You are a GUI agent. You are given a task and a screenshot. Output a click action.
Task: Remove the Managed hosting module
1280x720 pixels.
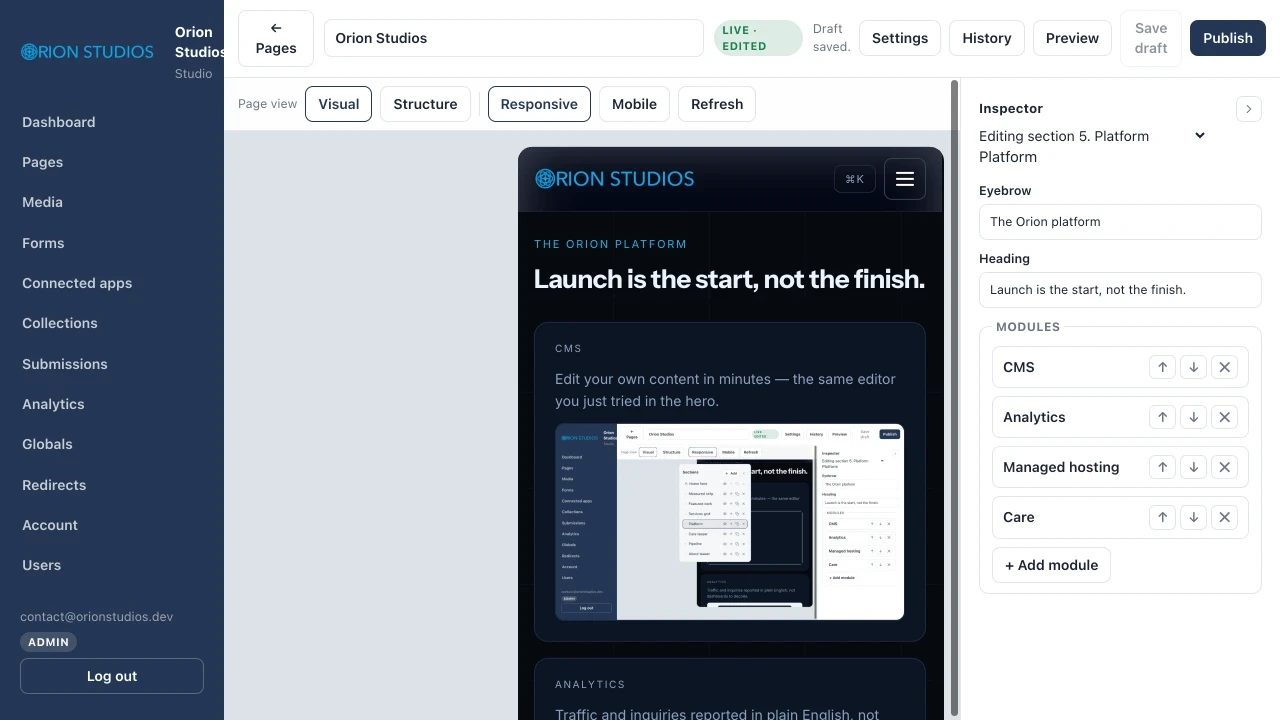[x=1224, y=467]
